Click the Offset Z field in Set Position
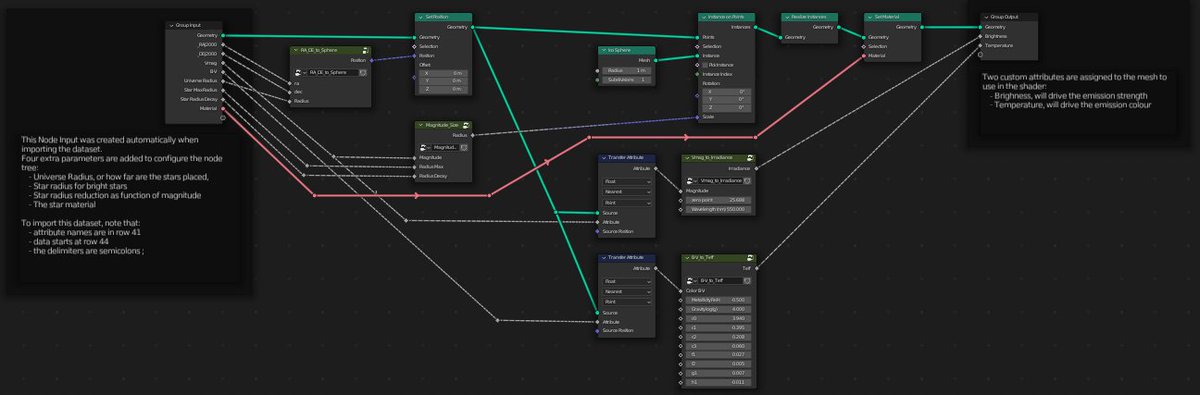This screenshot has height=395, width=1200. click(442, 89)
